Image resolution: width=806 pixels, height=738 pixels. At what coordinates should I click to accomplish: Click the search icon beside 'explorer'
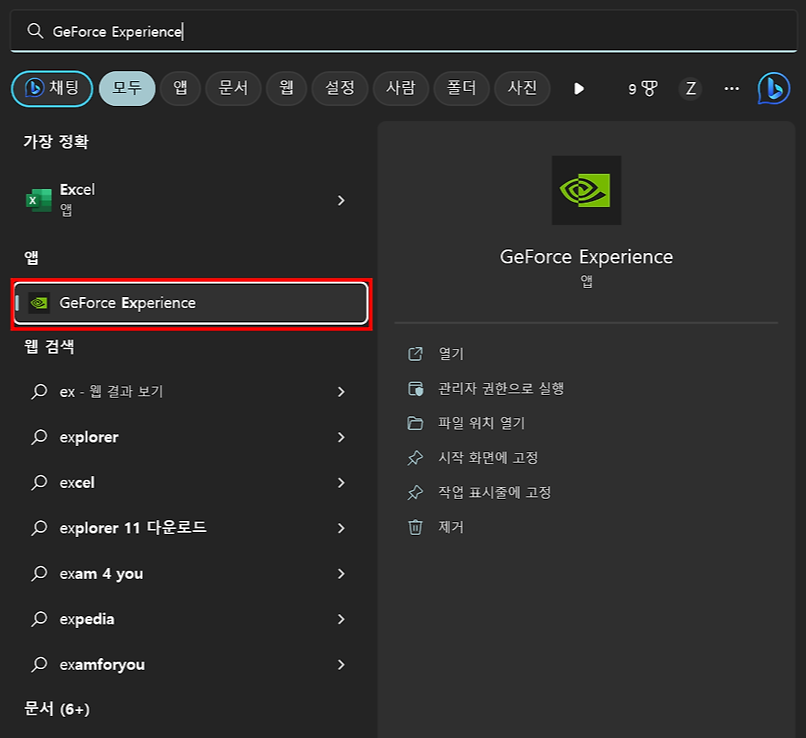coord(39,437)
